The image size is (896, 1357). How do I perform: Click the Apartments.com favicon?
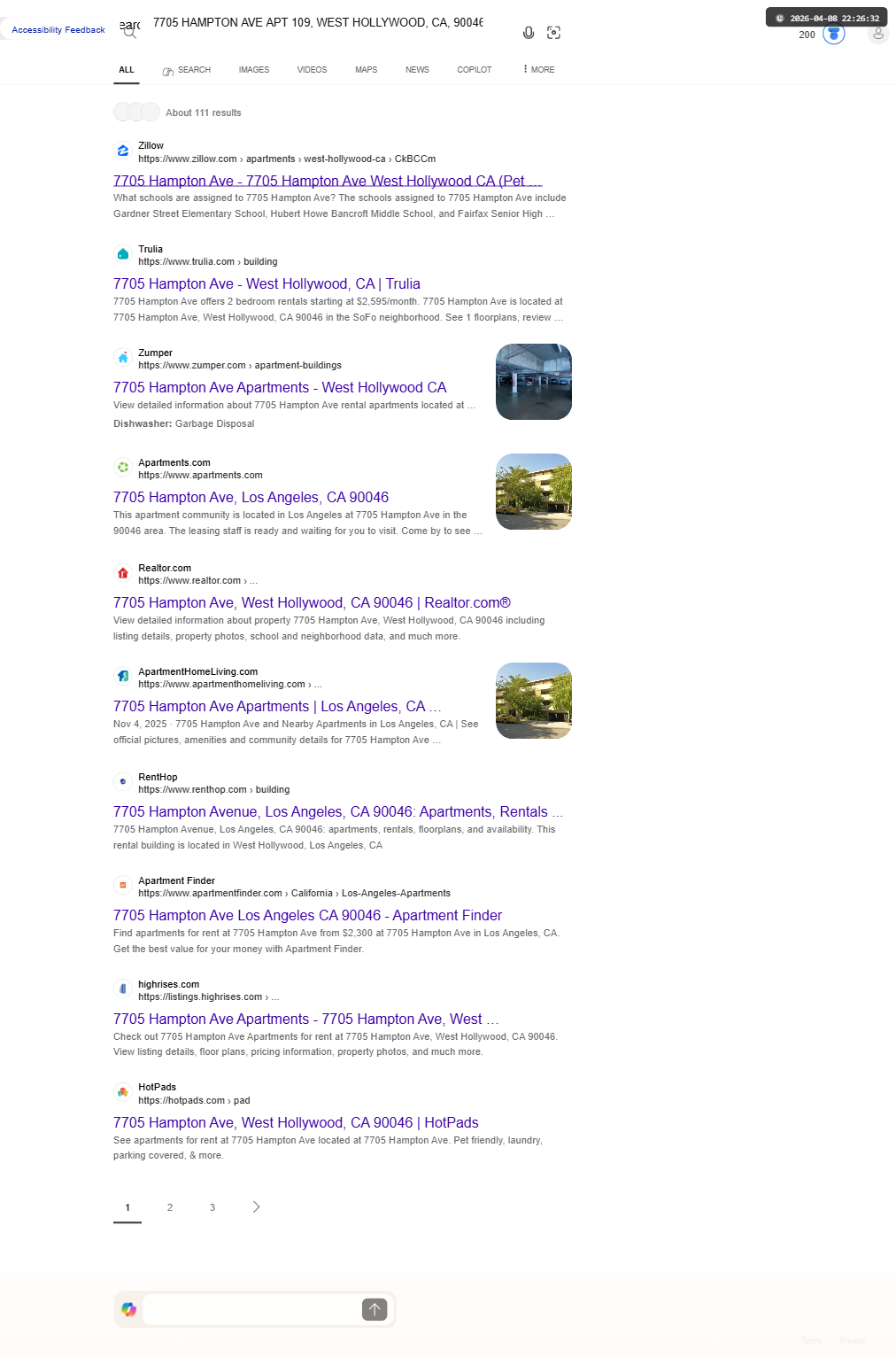[x=123, y=468]
